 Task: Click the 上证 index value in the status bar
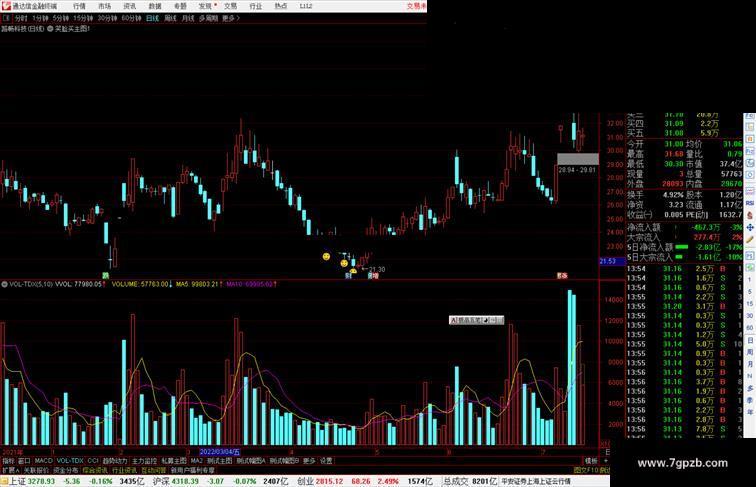point(41,481)
